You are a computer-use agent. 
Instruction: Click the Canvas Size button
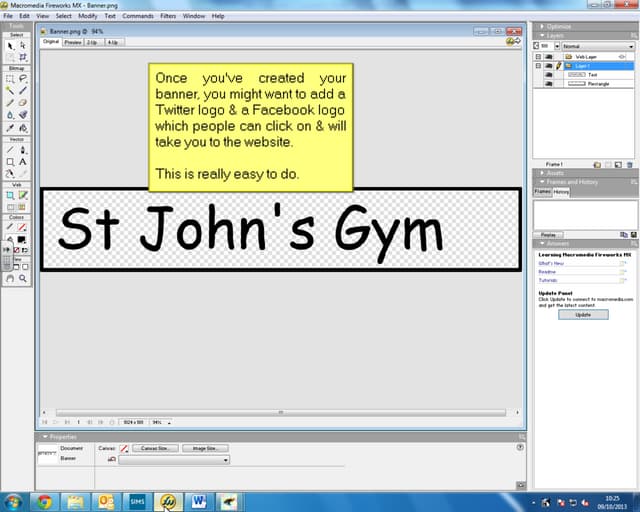coord(155,448)
